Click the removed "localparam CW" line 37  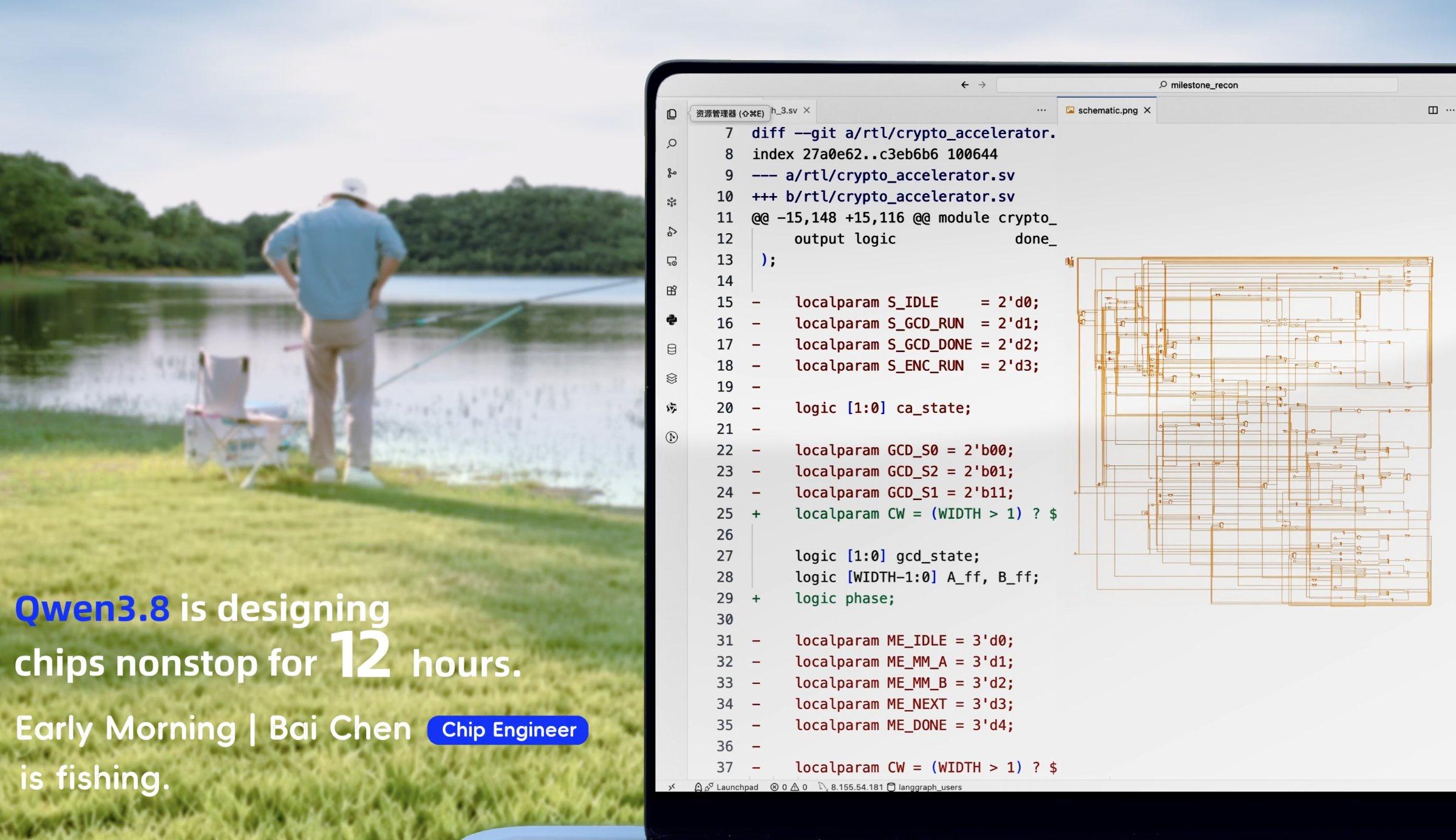tap(926, 768)
